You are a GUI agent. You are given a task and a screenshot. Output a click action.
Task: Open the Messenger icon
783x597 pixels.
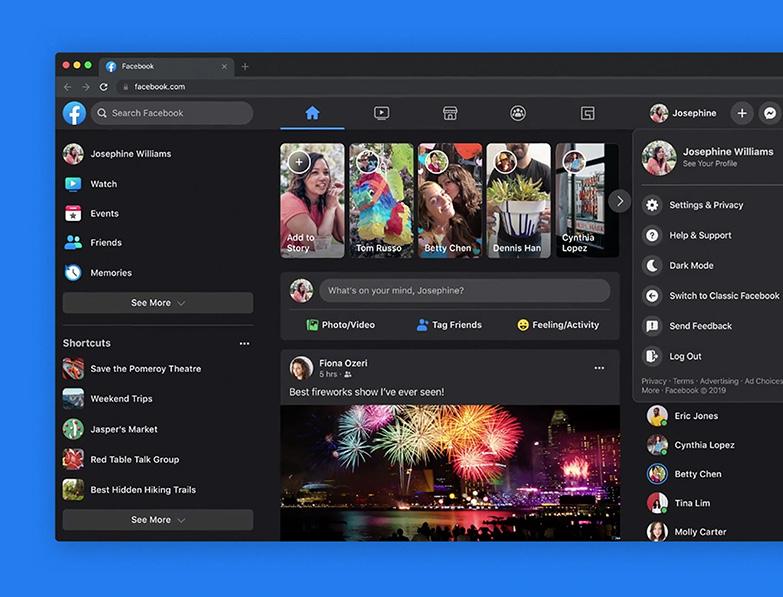770,113
